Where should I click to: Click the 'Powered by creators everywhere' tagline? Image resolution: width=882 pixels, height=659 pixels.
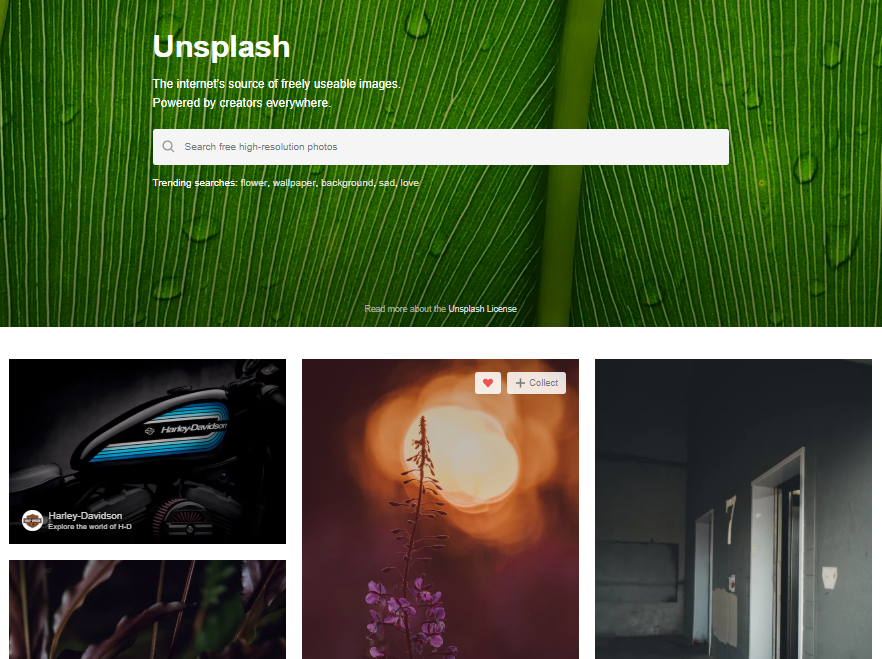(x=242, y=103)
